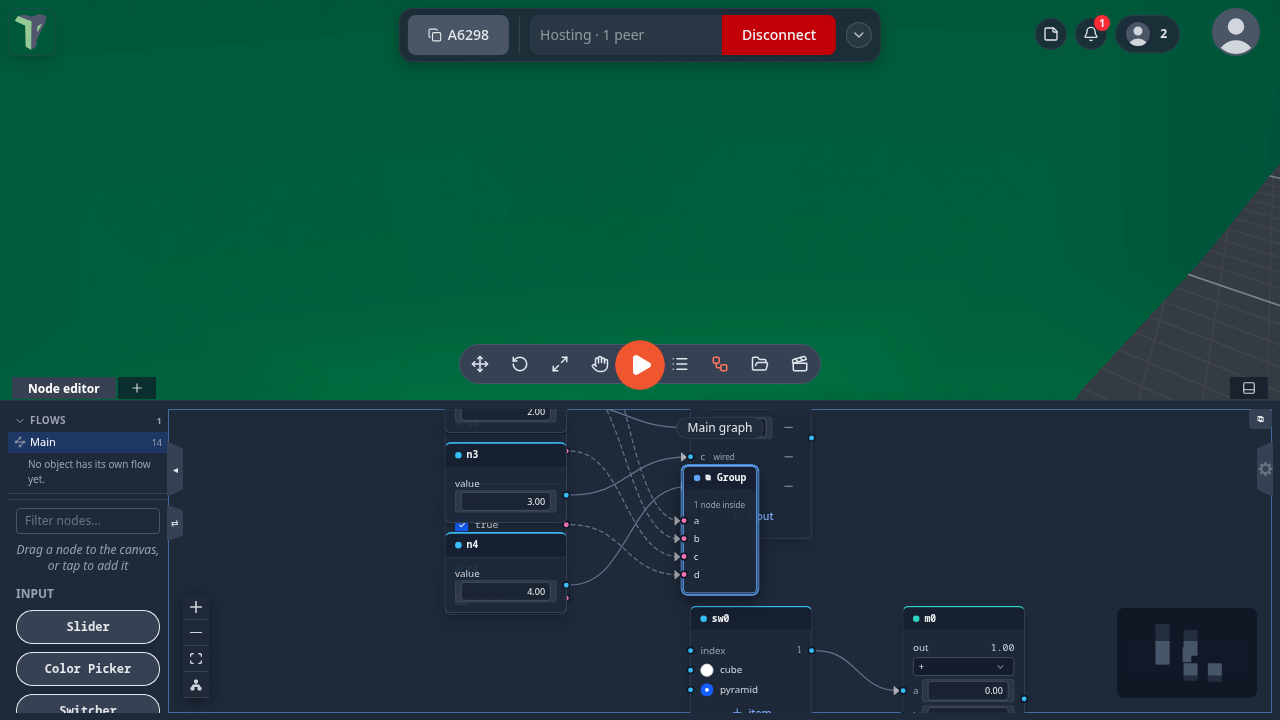The height and width of the screenshot is (720, 1280).
Task: Select the move/translate tool in the toolbar
Action: (x=480, y=364)
